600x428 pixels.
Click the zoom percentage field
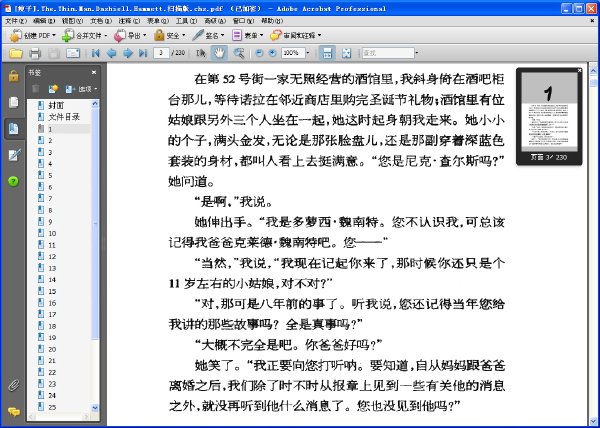click(293, 53)
